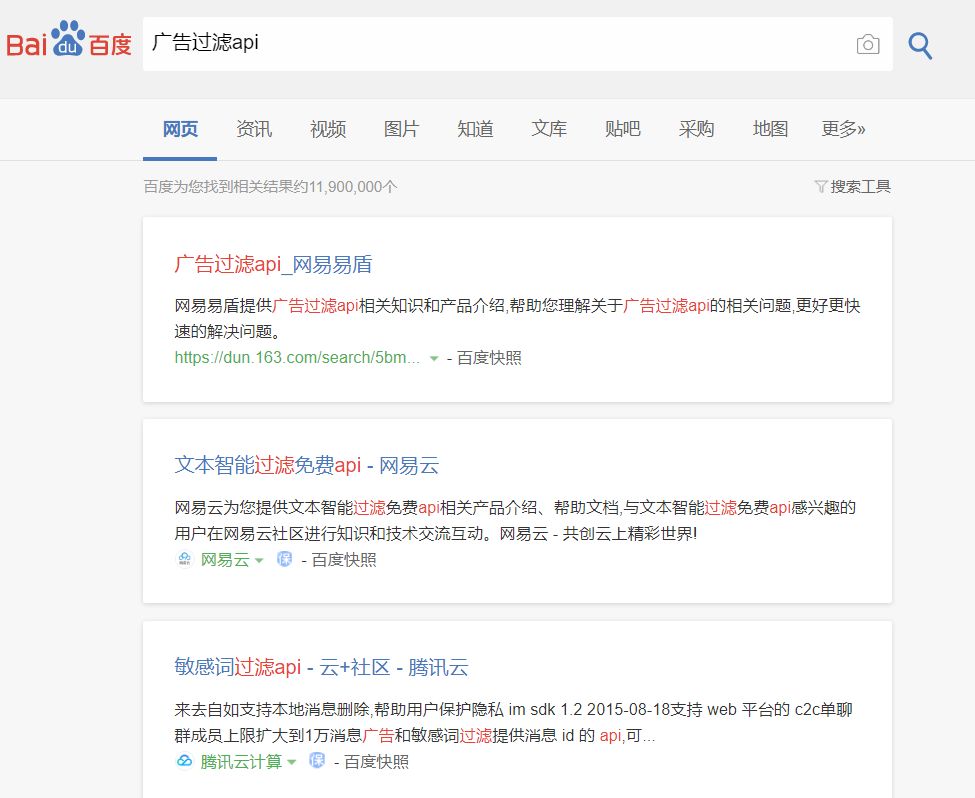
Task: Click the 搜索工具 filter icon
Action: (820, 187)
